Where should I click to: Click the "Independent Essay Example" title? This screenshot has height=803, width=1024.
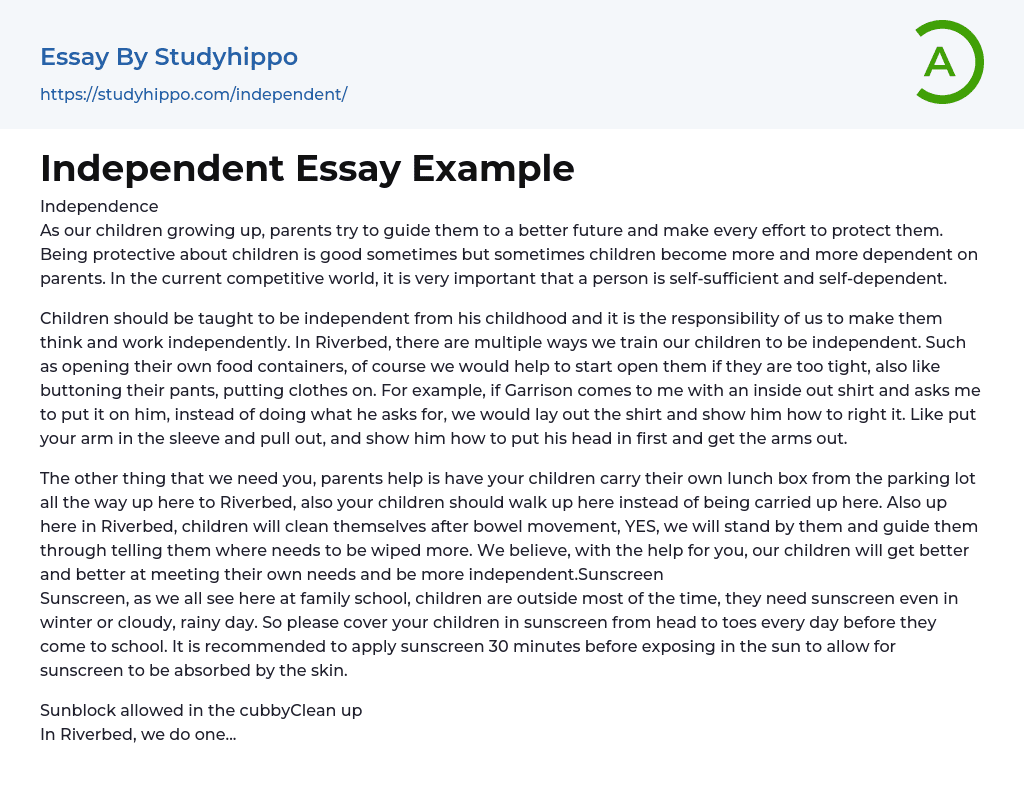307,168
